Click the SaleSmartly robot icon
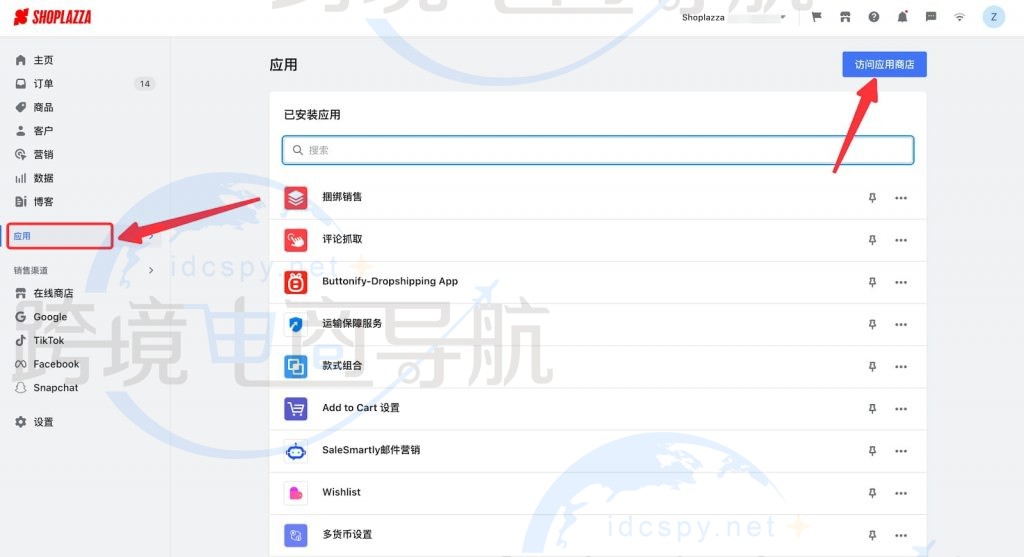Image resolution: width=1024 pixels, height=557 pixels. 296,451
